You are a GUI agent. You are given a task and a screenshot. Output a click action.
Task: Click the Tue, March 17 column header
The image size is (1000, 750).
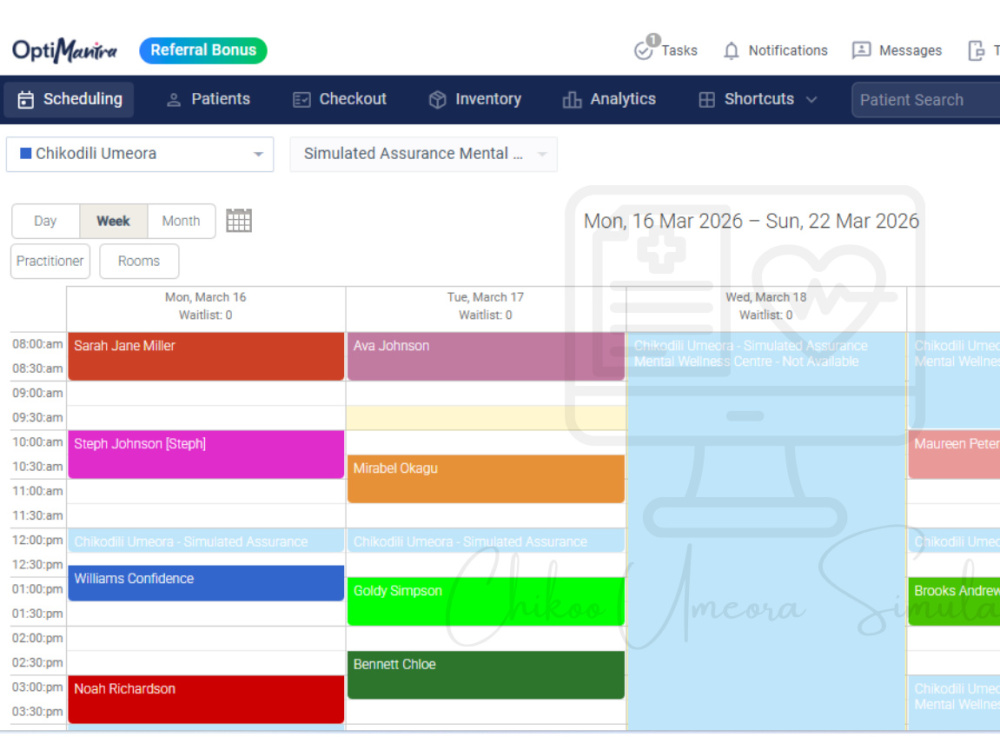[x=485, y=297]
